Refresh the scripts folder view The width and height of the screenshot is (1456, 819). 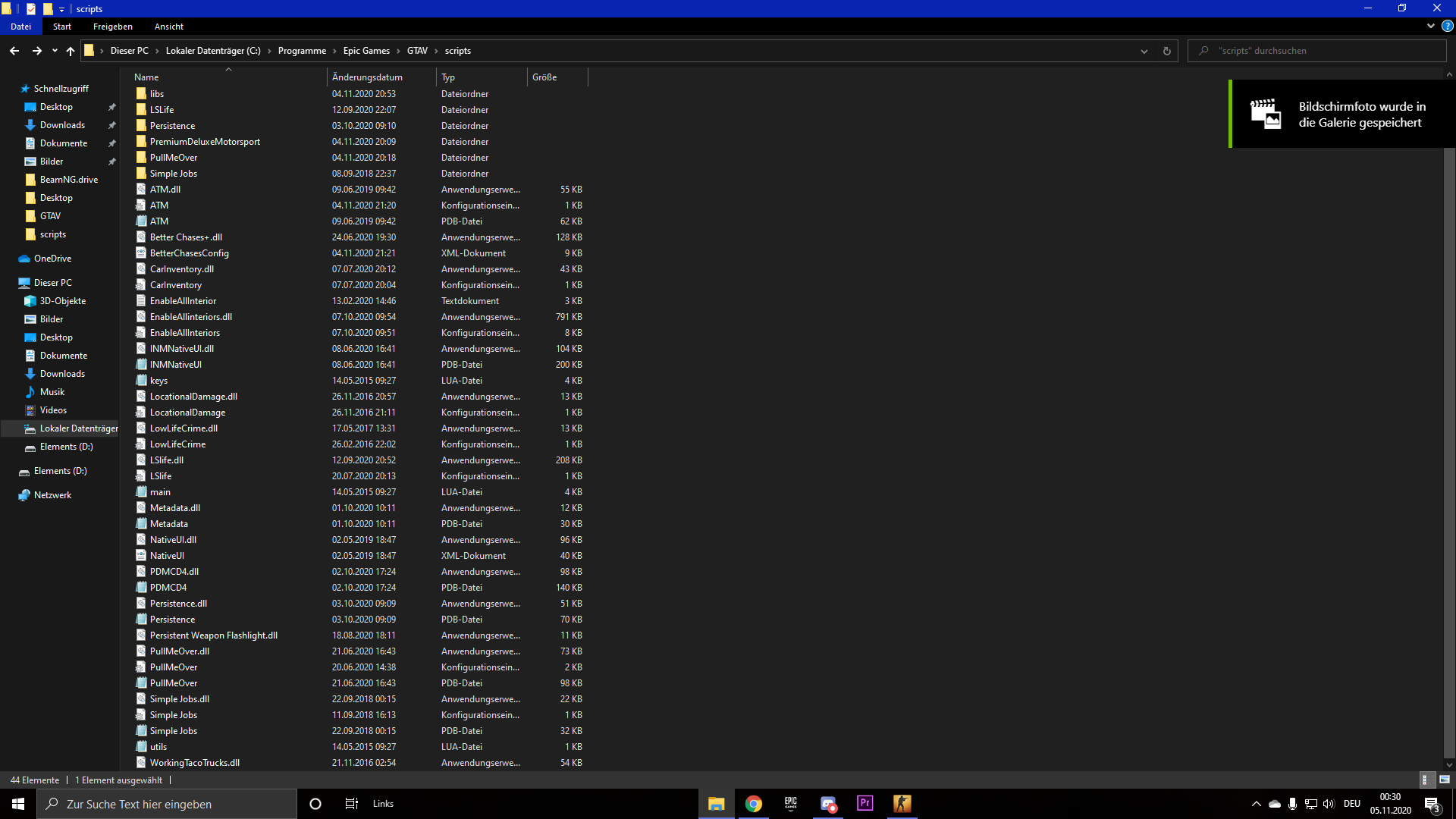click(1166, 51)
